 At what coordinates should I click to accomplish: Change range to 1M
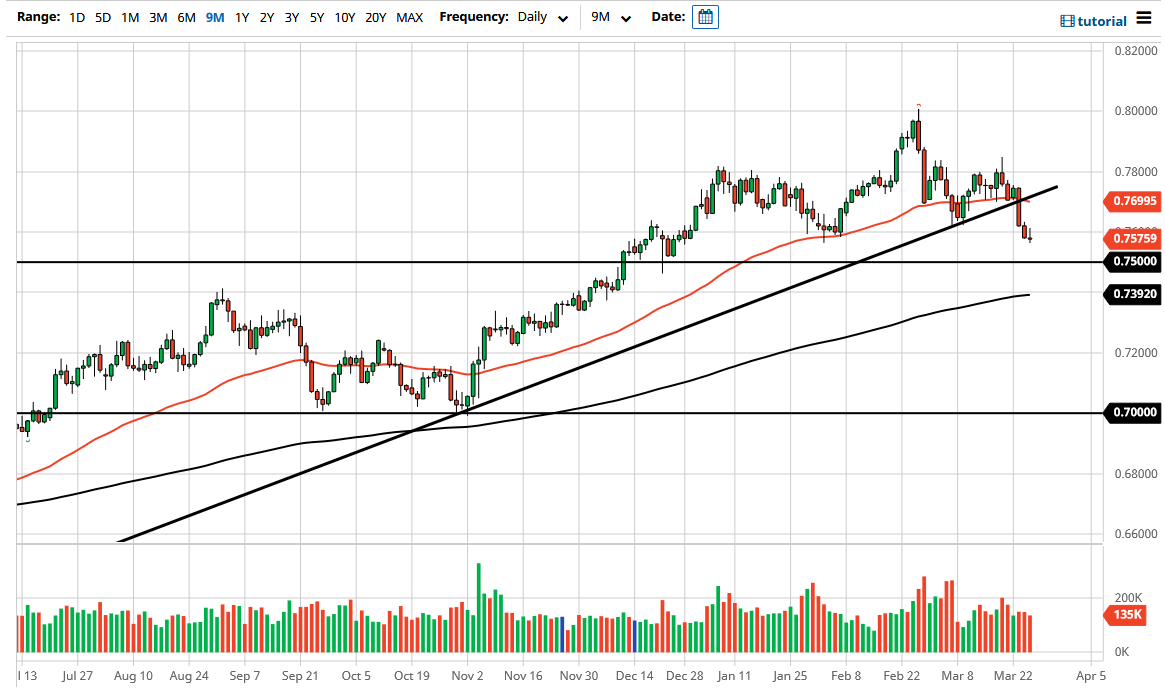(129, 17)
